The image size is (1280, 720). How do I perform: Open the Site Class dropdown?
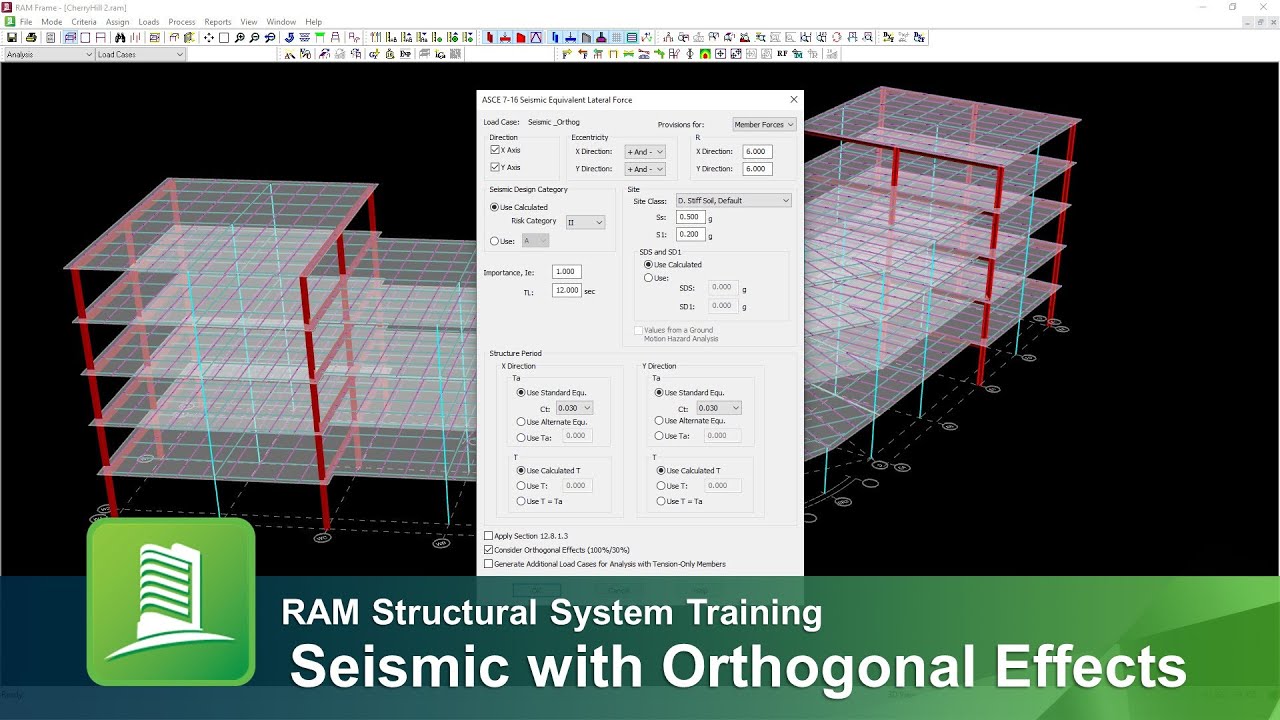733,201
